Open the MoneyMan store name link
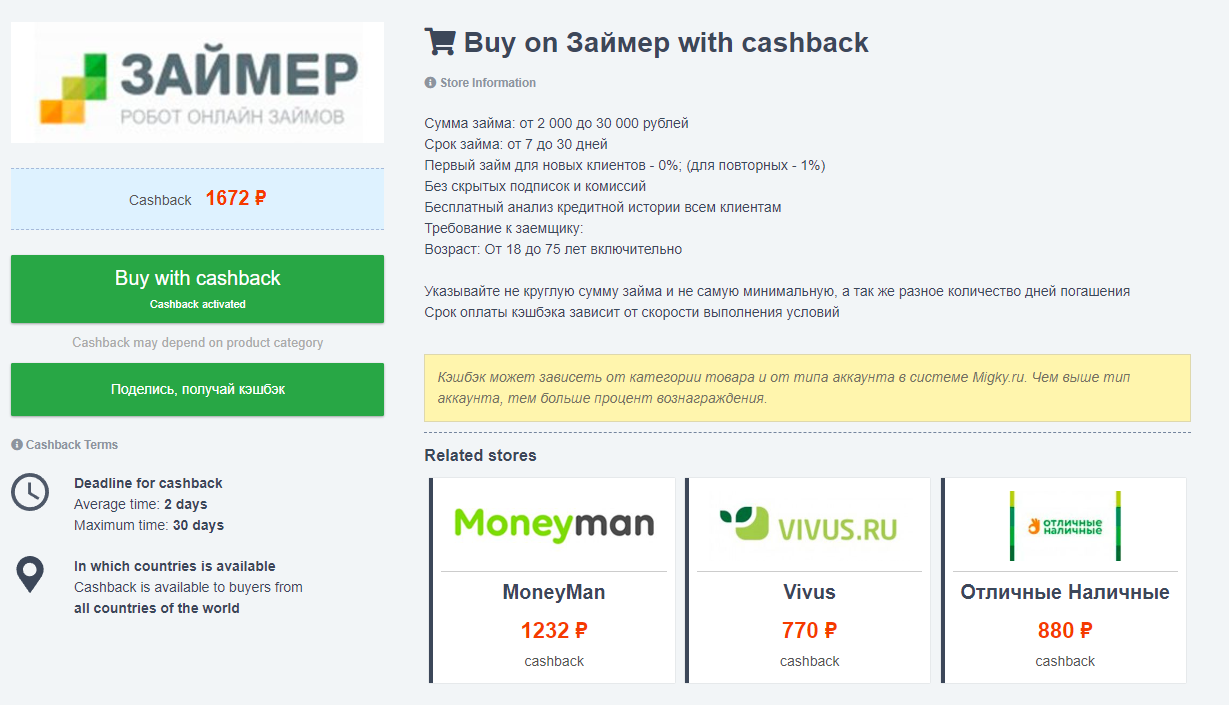Image resolution: width=1229 pixels, height=705 pixels. (554, 592)
